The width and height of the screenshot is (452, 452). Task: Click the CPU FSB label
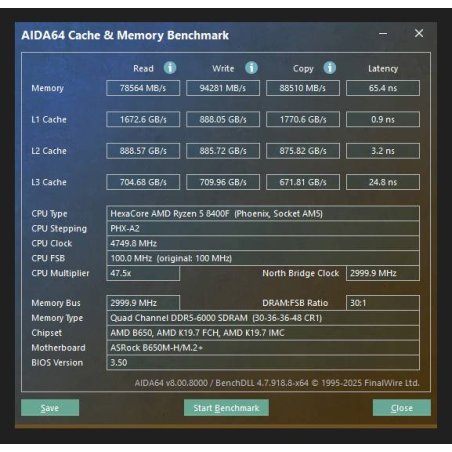tap(48, 258)
